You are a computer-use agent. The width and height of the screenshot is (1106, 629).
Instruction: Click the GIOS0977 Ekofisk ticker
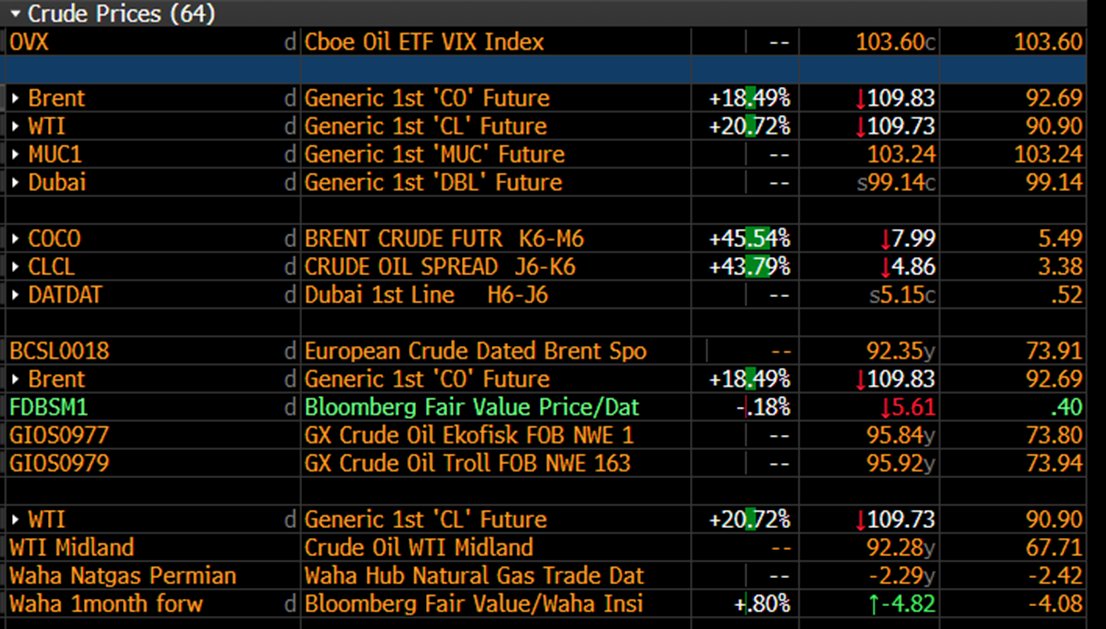point(59,436)
